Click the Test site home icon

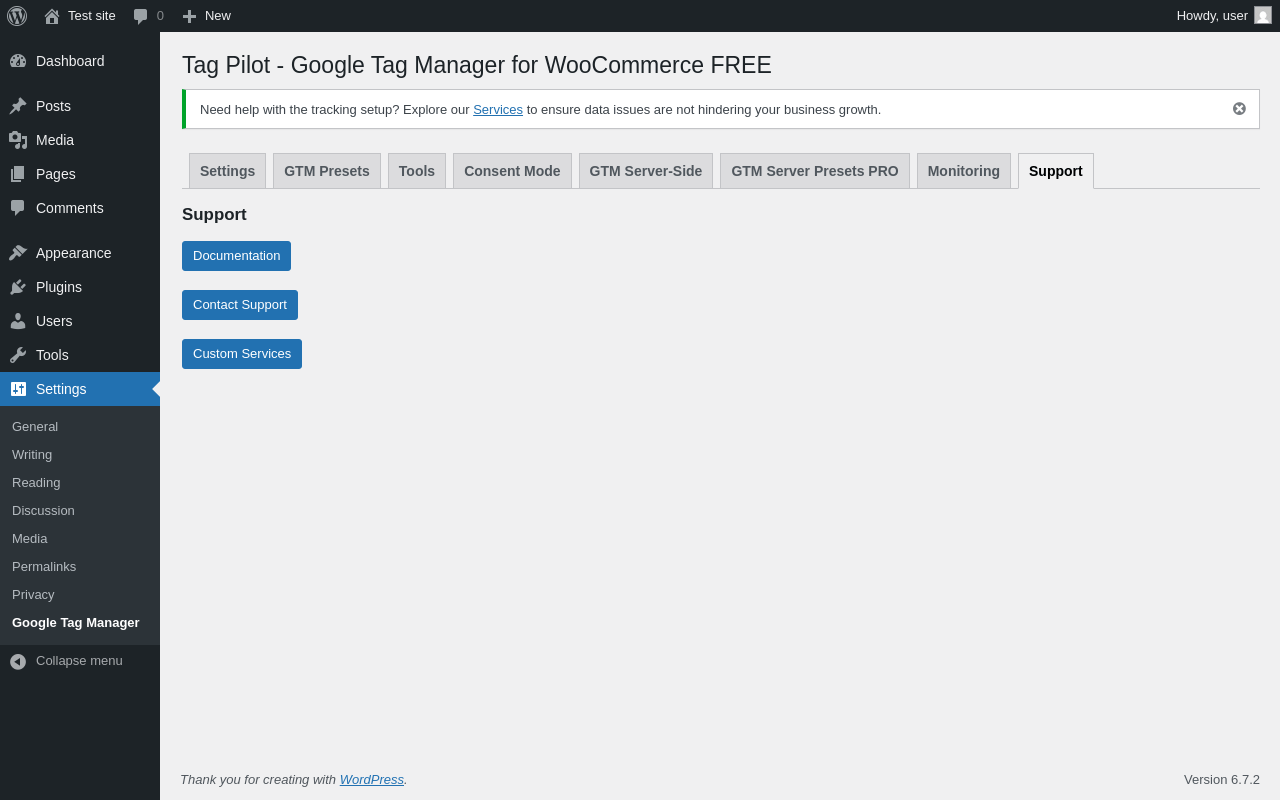tap(52, 16)
